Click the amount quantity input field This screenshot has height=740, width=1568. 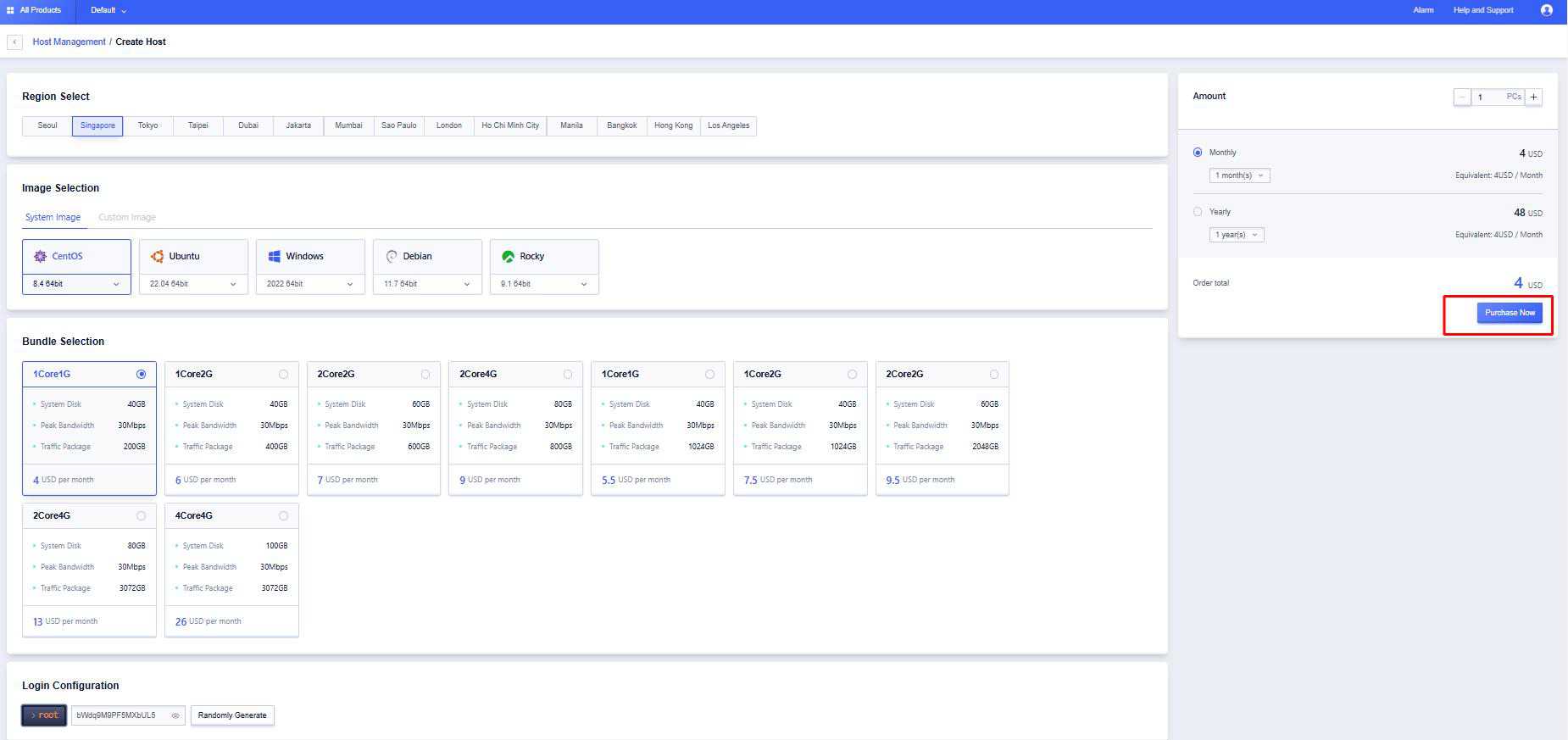coord(1498,97)
